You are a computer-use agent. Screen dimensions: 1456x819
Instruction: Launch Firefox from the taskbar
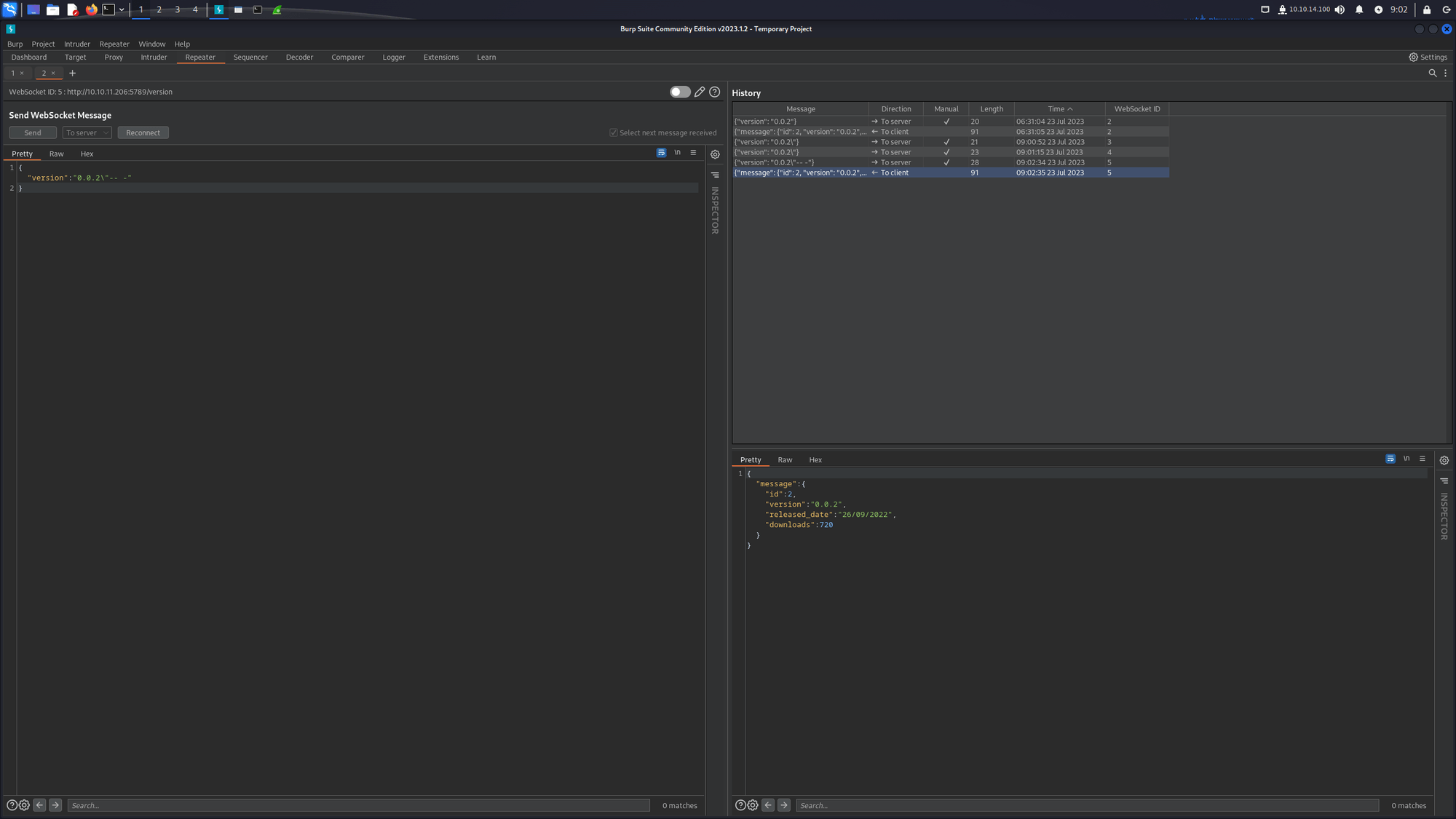click(91, 9)
